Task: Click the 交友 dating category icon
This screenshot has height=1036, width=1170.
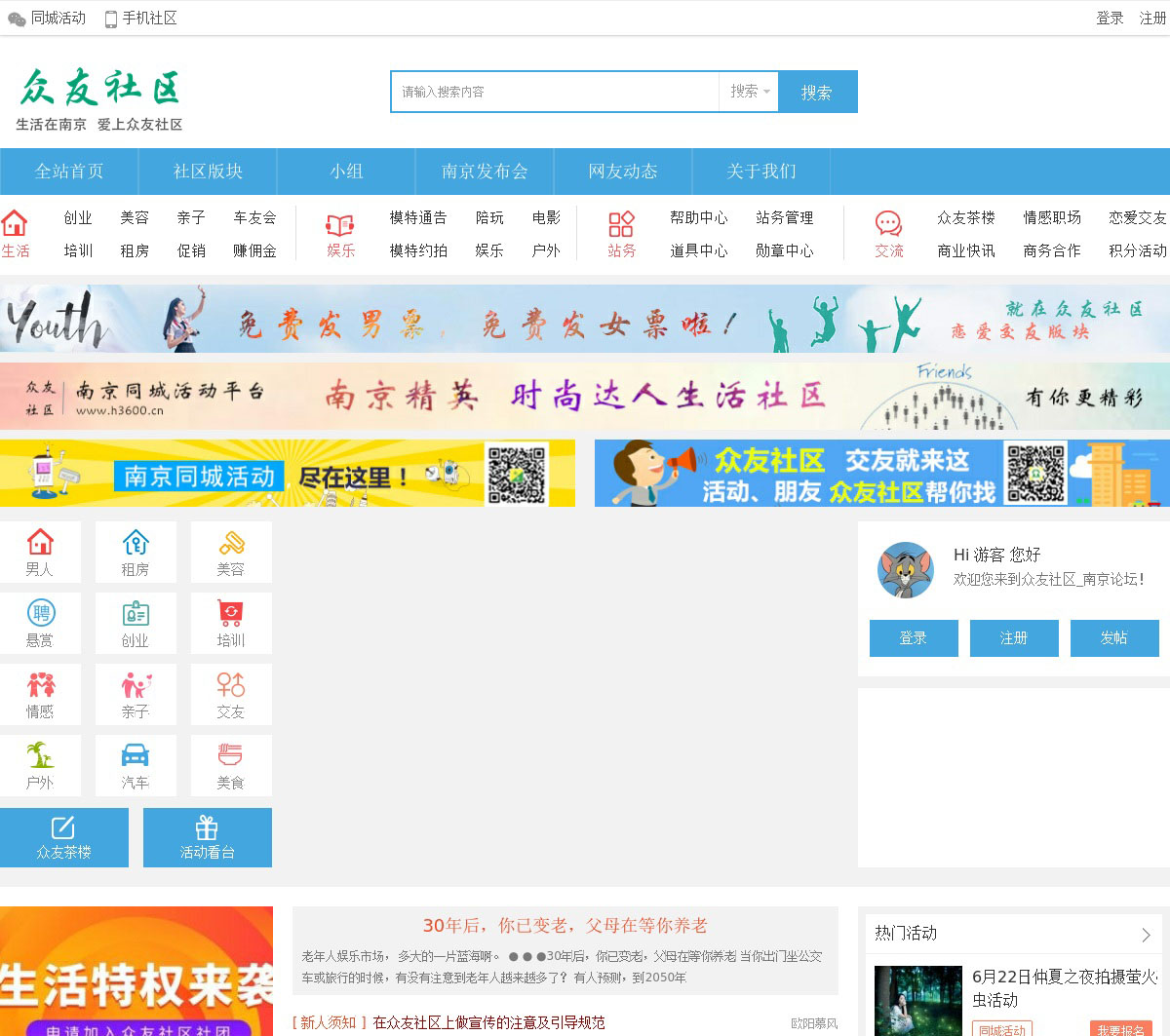Action: (231, 685)
